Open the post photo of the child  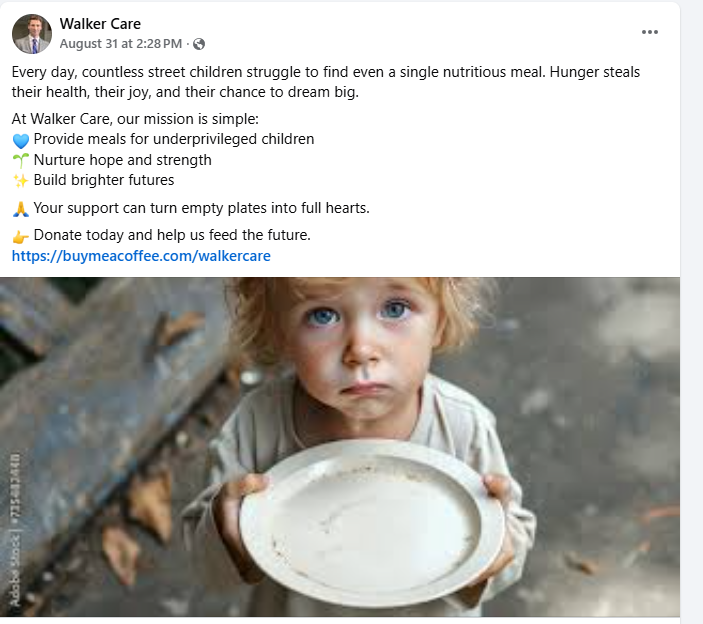tap(340, 447)
